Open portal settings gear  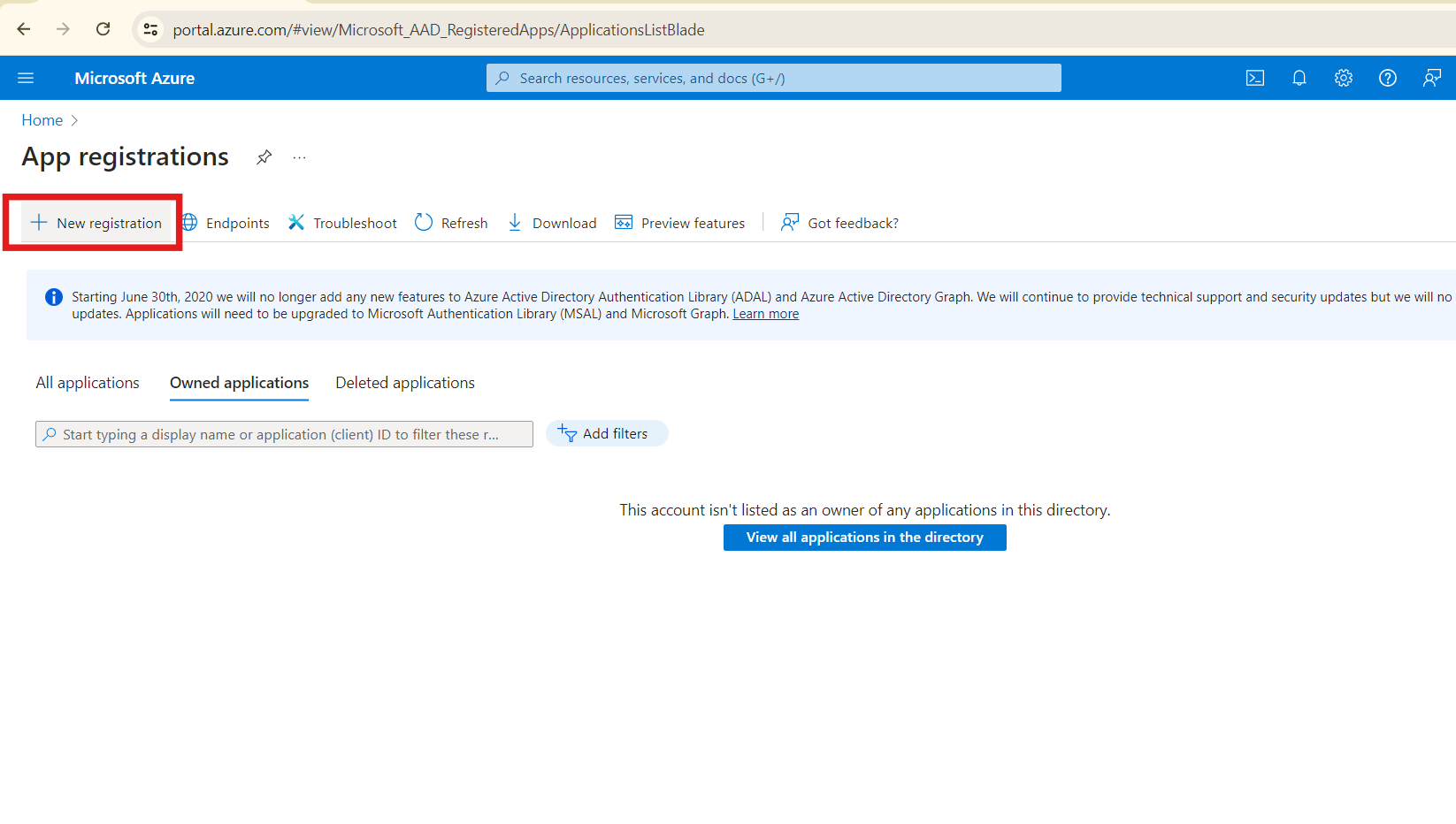1343,78
